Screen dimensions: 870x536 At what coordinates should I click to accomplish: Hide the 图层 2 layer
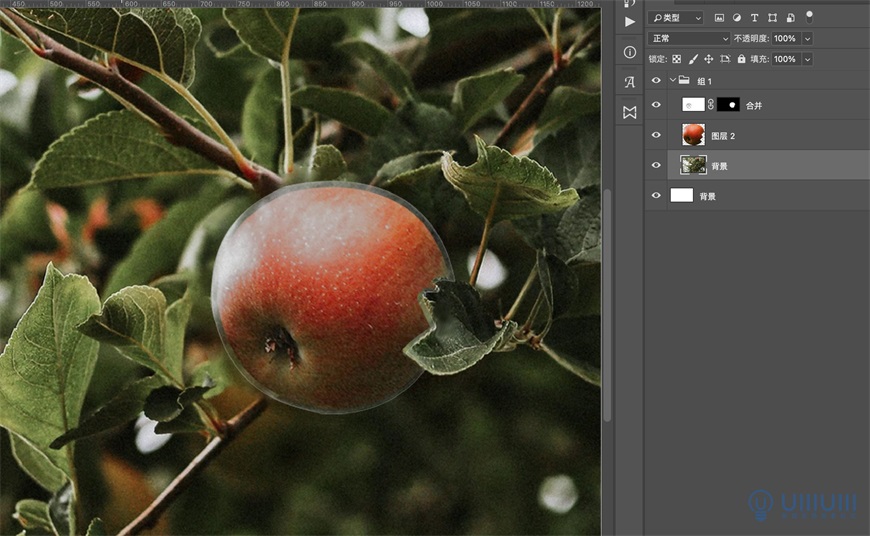pyautogui.click(x=656, y=135)
